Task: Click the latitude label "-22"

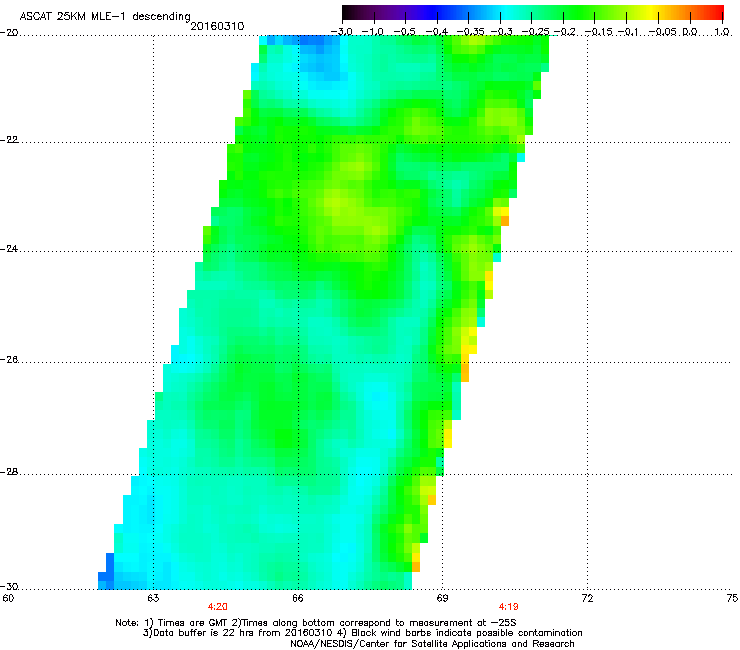Action: click(x=9, y=140)
